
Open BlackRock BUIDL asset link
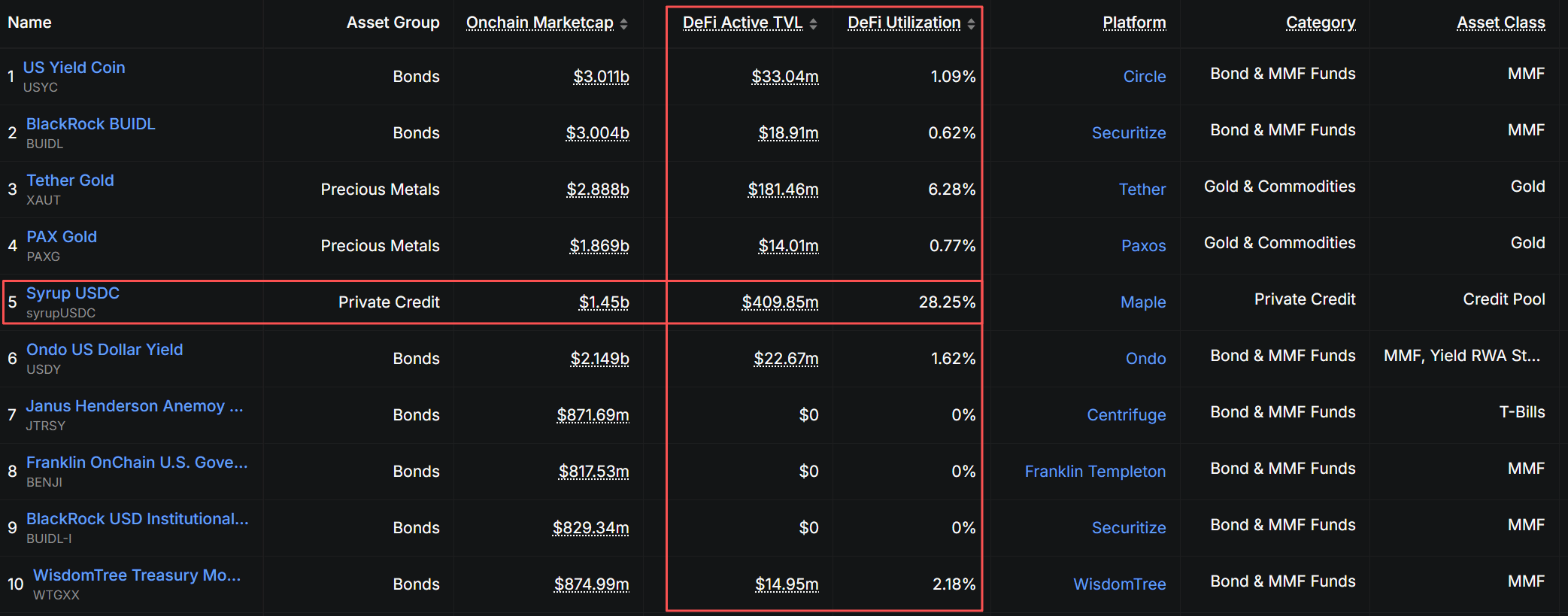(x=91, y=123)
